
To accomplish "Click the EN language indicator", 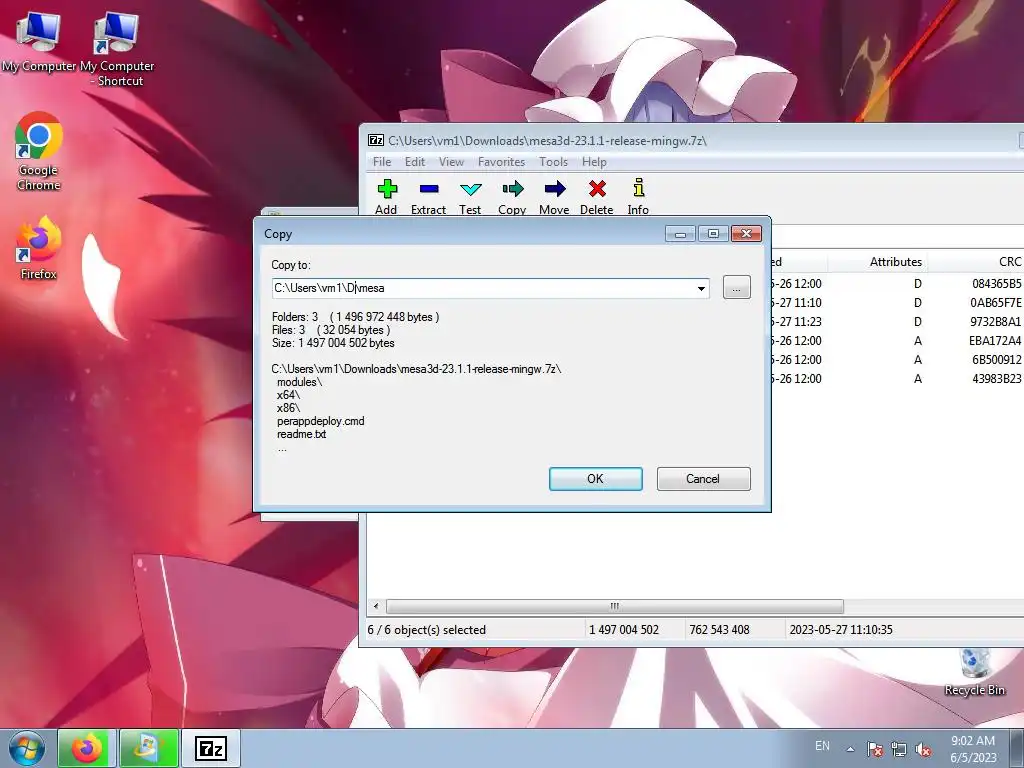I will coord(822,746).
